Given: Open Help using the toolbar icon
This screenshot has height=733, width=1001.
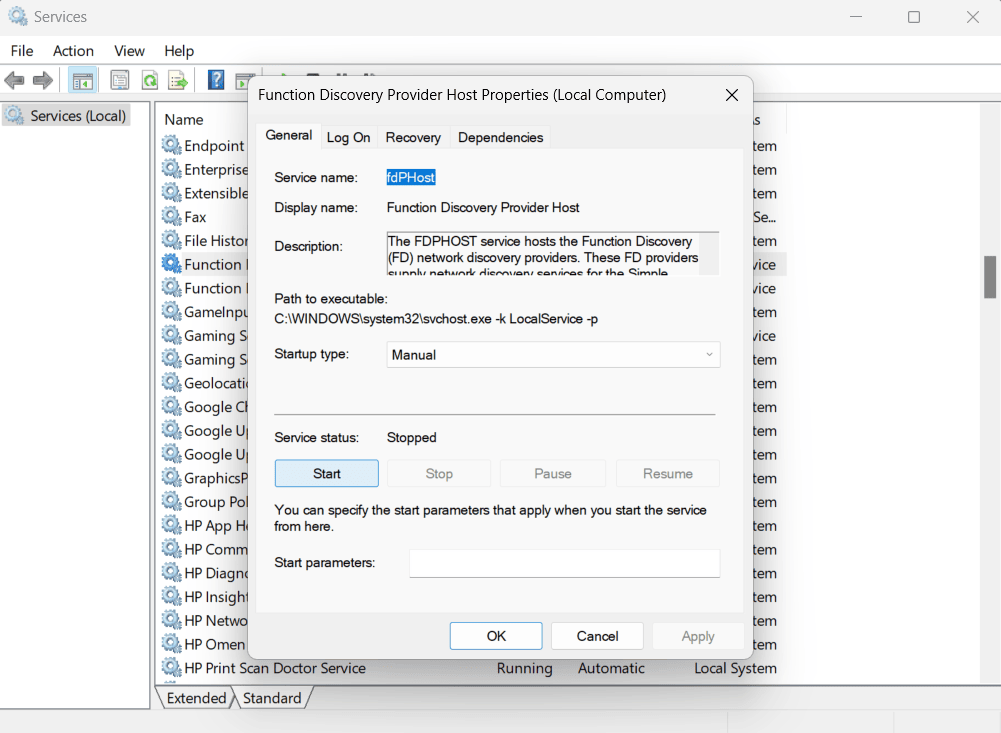Looking at the screenshot, I should pyautogui.click(x=216, y=79).
